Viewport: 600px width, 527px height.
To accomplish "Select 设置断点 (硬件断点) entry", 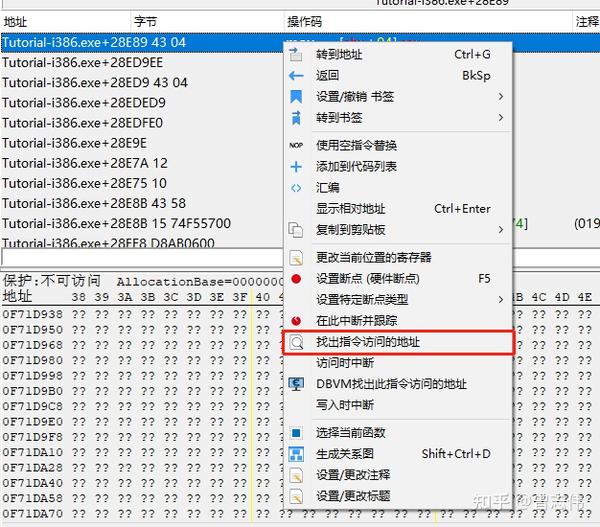I will 398,279.
